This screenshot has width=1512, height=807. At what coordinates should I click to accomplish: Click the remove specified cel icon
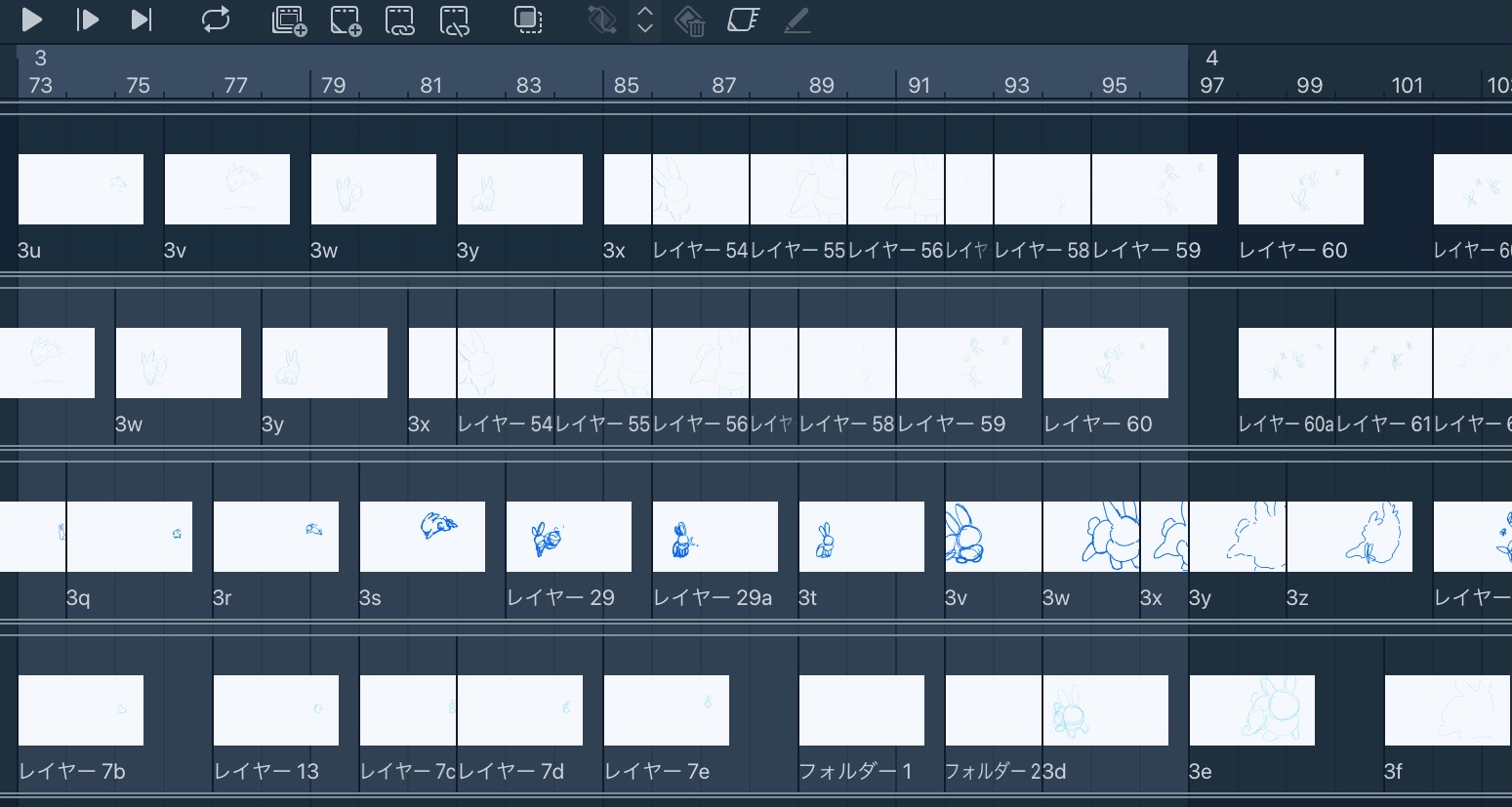pyautogui.click(x=455, y=20)
